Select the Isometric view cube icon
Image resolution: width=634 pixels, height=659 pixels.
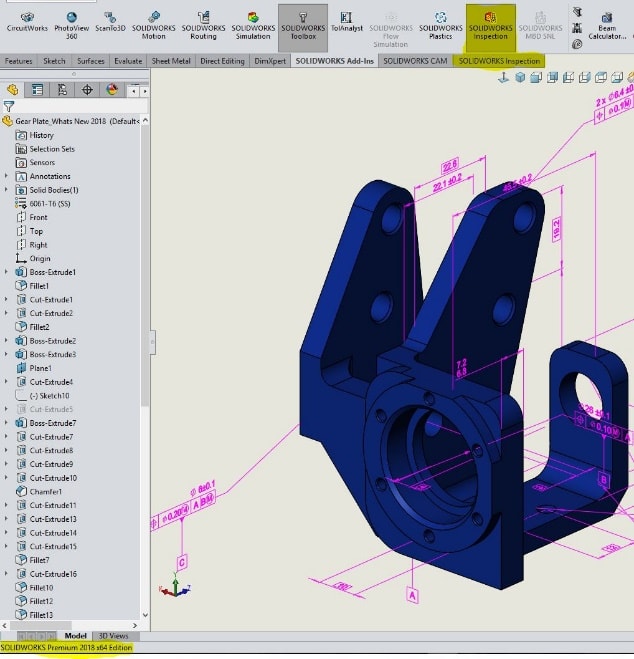click(520, 77)
